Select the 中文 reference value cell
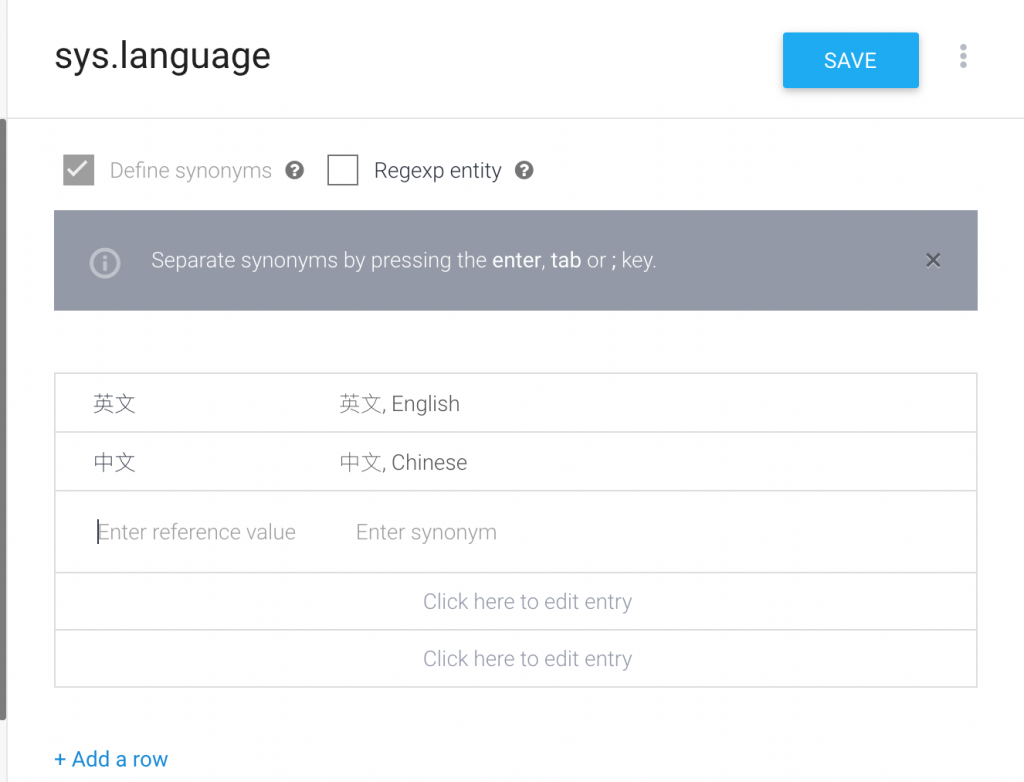 pyautogui.click(x=115, y=462)
